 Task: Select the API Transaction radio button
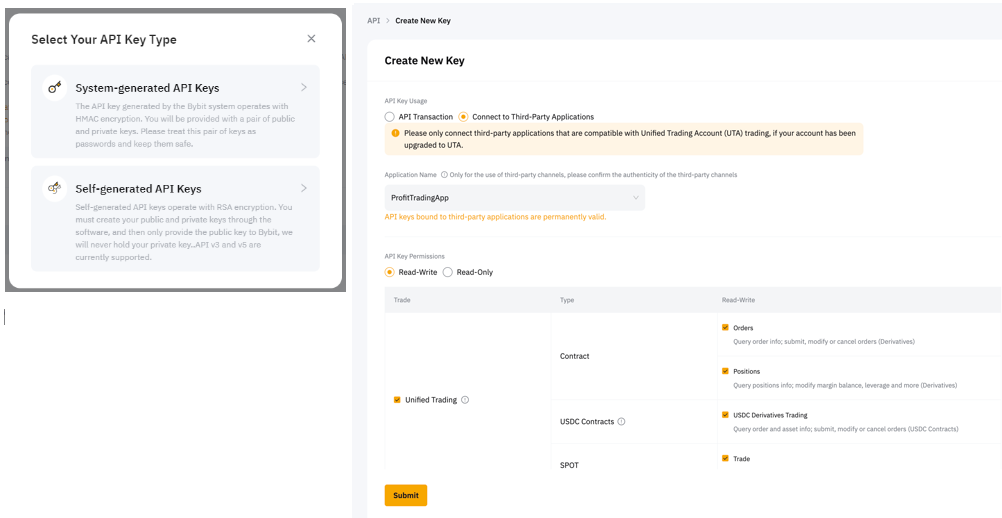pos(390,117)
